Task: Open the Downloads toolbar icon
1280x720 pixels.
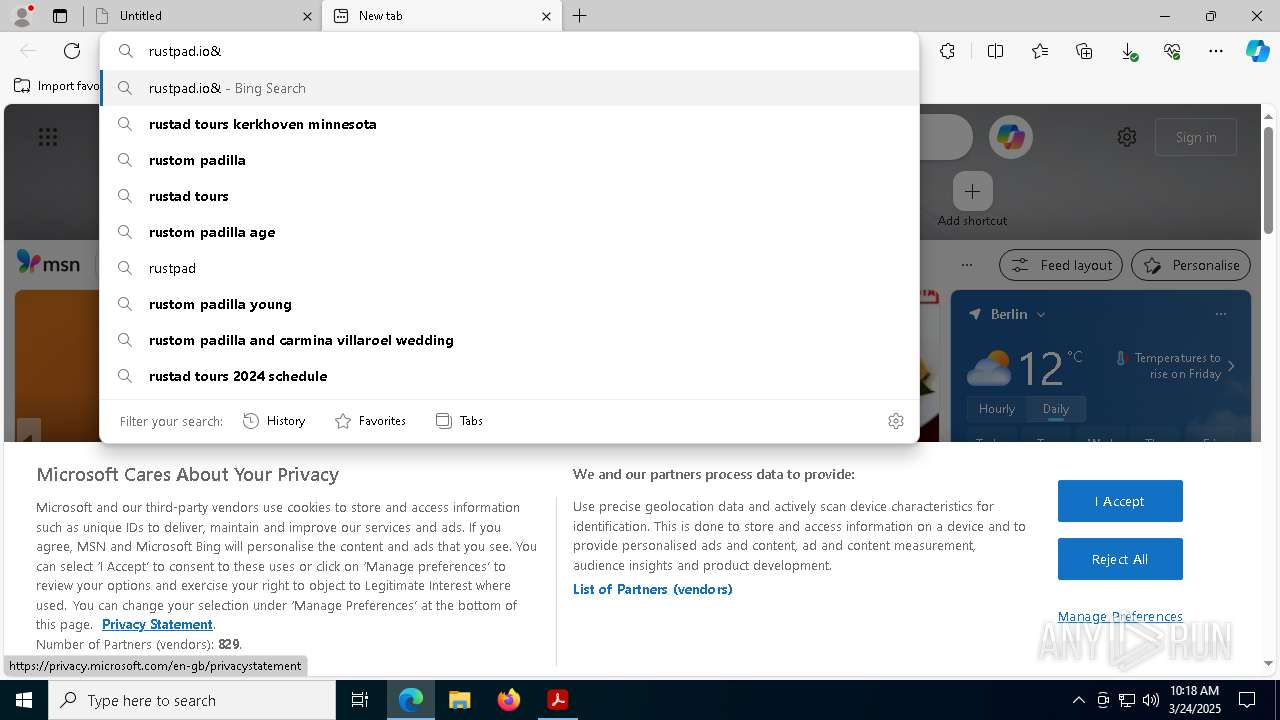Action: point(1128,51)
